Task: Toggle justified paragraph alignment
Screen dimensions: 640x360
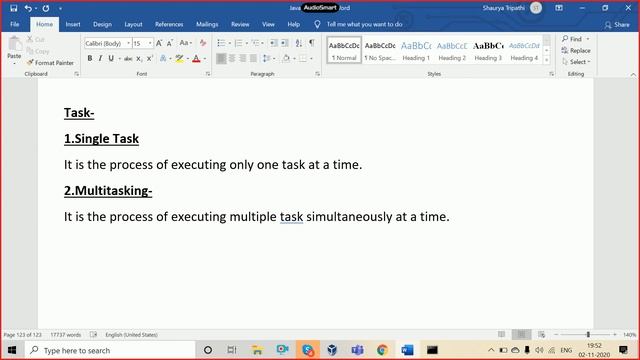Action: (253, 58)
